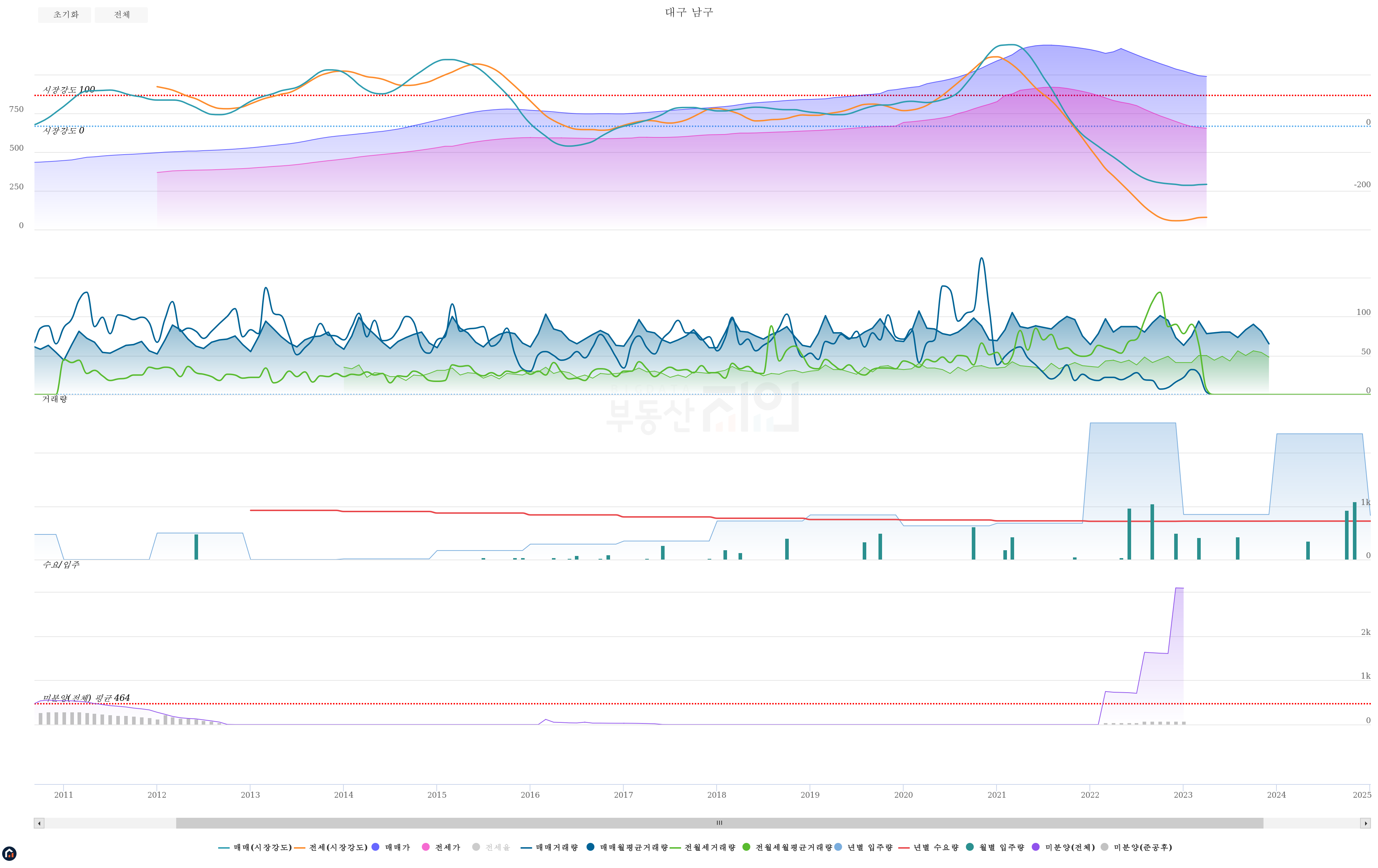
Task: Click the 전월세월평균거래량 green legend dot
Action: pos(746,847)
